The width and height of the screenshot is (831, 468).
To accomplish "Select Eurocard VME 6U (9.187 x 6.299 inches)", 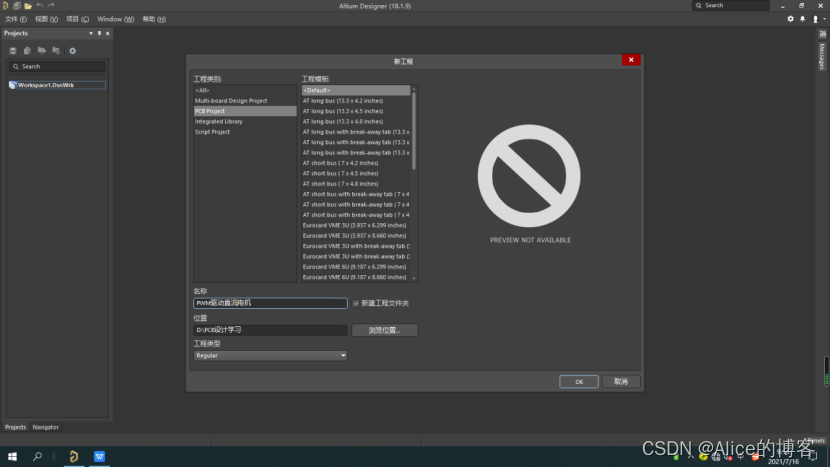I will pyautogui.click(x=356, y=267).
